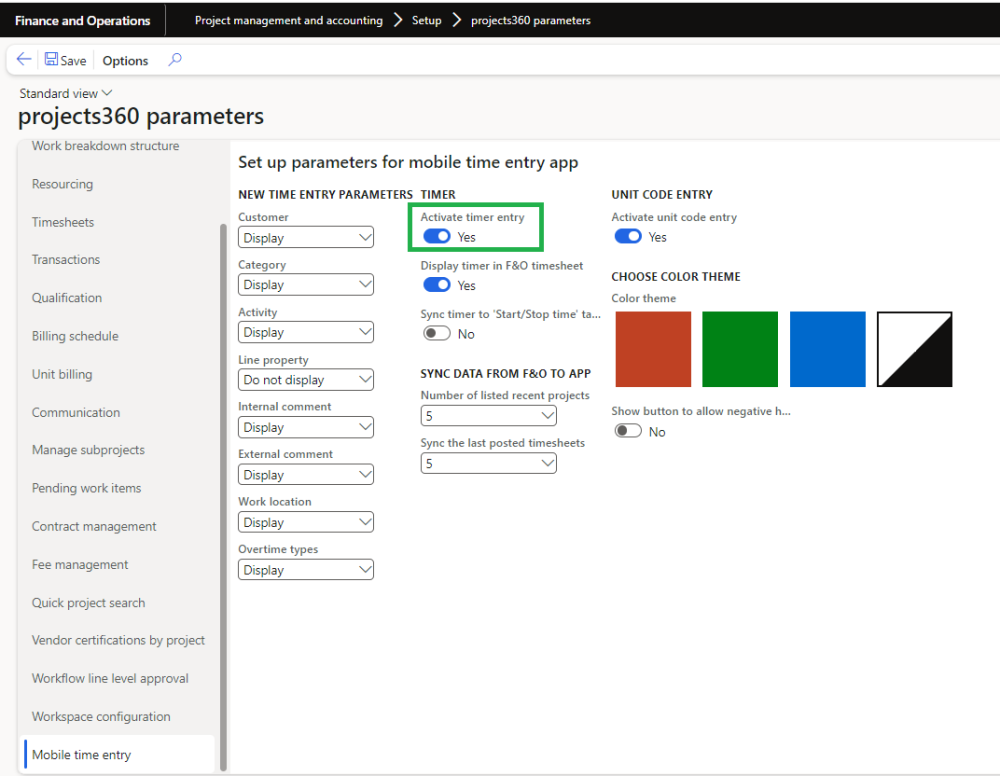1000x776 pixels.
Task: Enable Sync timer to Start/Stop time
Action: [x=437, y=333]
